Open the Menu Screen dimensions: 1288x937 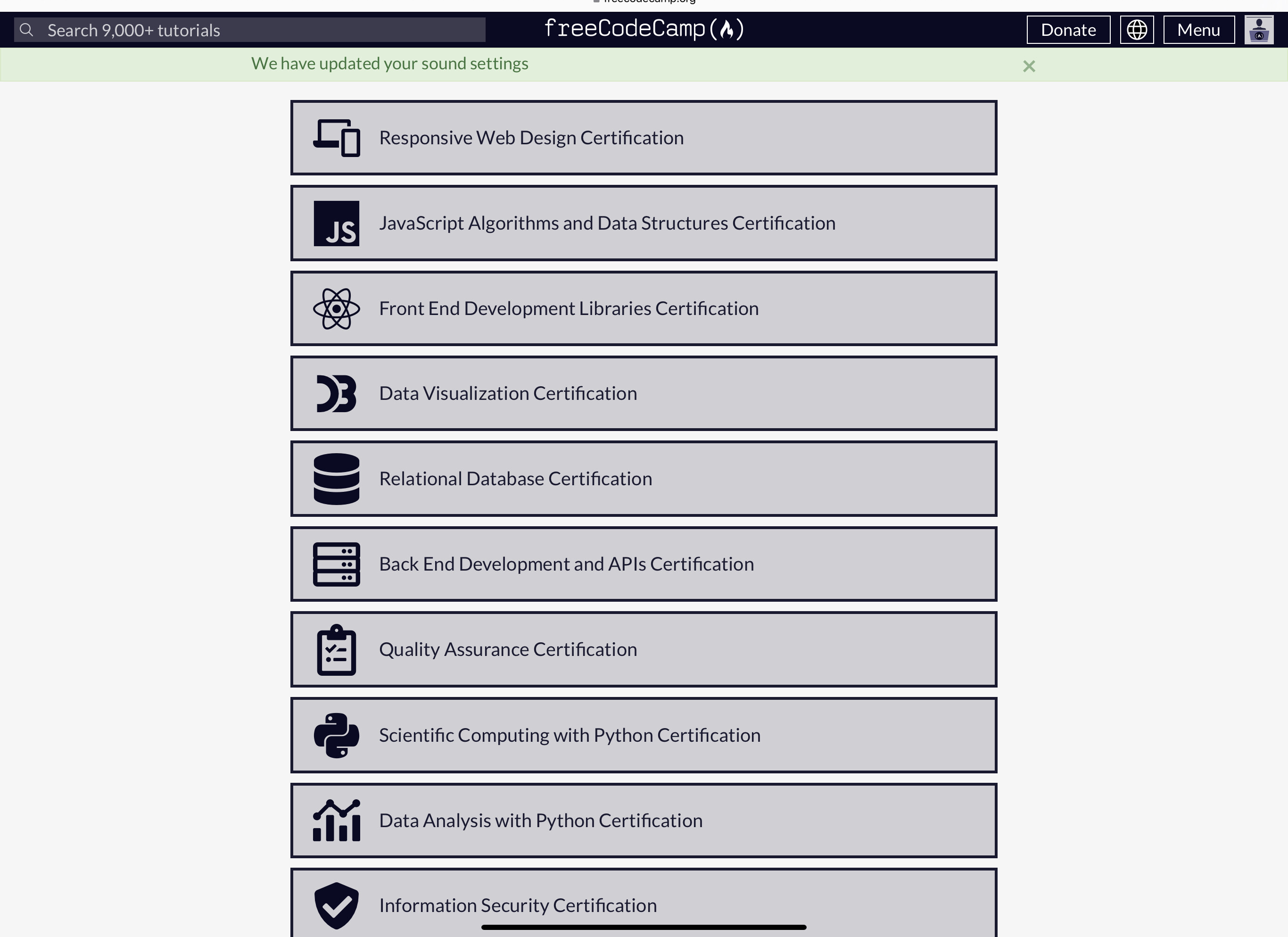(1198, 29)
